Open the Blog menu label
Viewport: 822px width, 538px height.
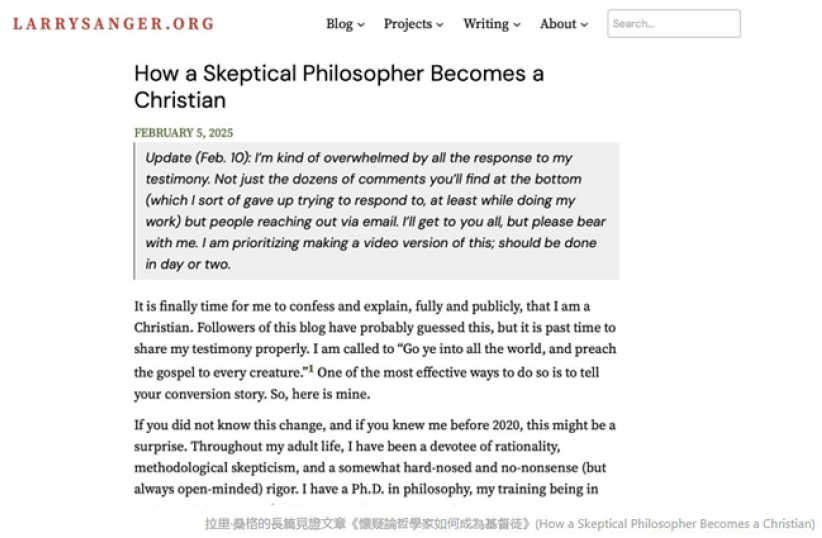(x=339, y=24)
